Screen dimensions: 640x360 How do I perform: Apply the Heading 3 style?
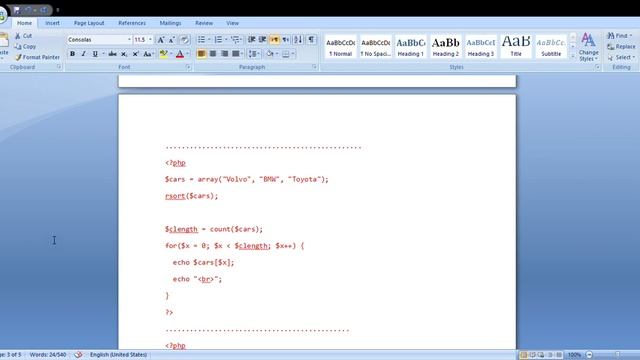481,47
